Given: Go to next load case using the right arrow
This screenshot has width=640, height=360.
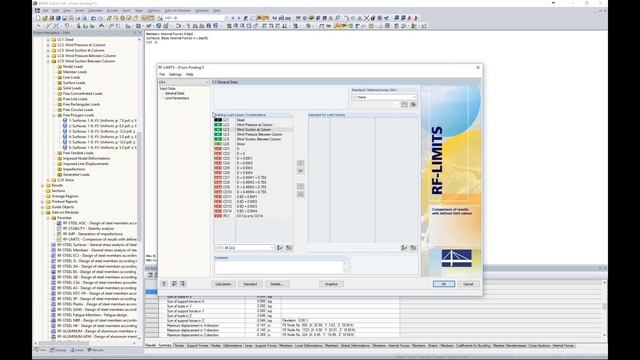Looking at the screenshot, I should 239,18.
